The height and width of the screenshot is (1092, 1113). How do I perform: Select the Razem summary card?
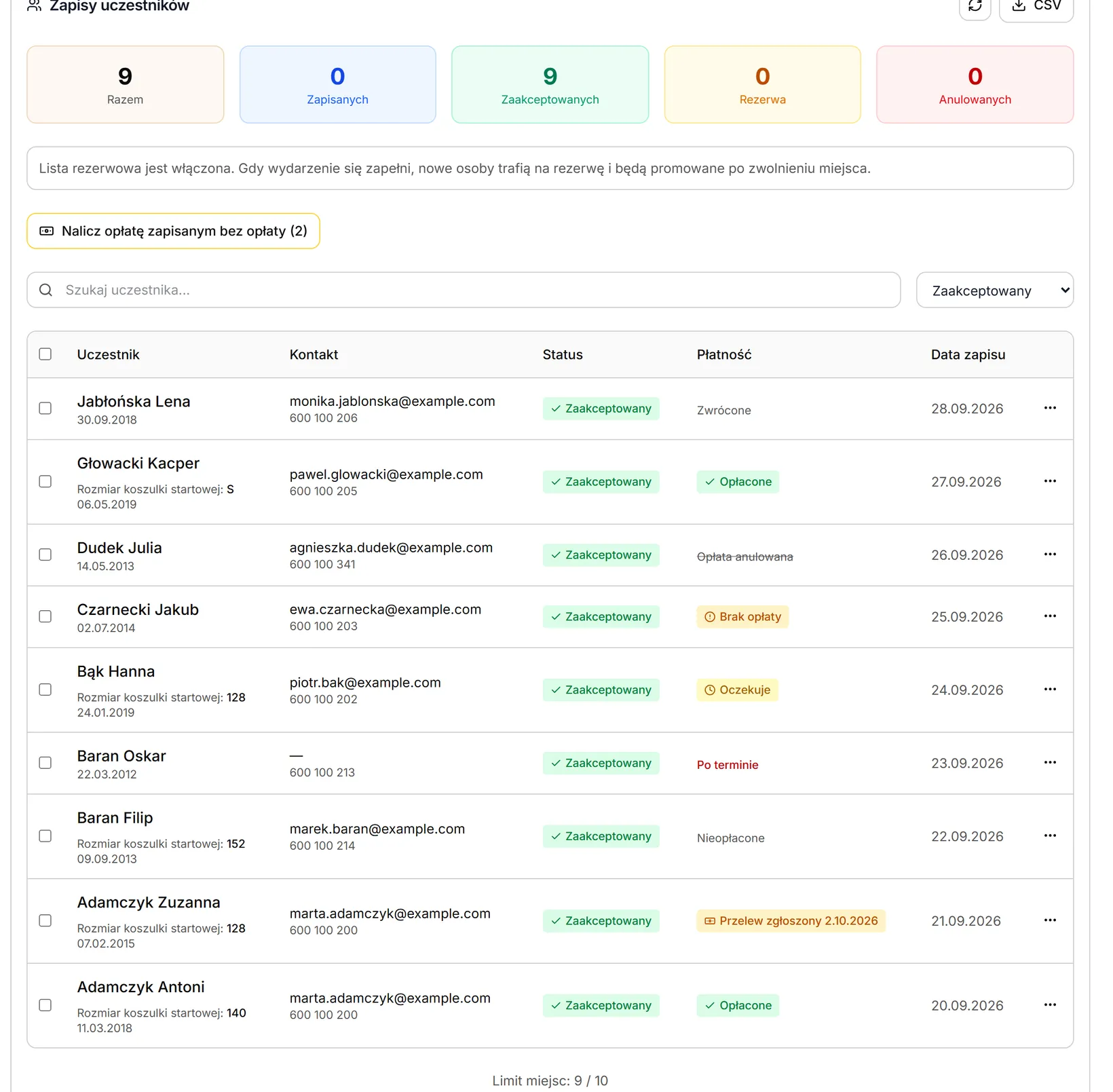126,85
